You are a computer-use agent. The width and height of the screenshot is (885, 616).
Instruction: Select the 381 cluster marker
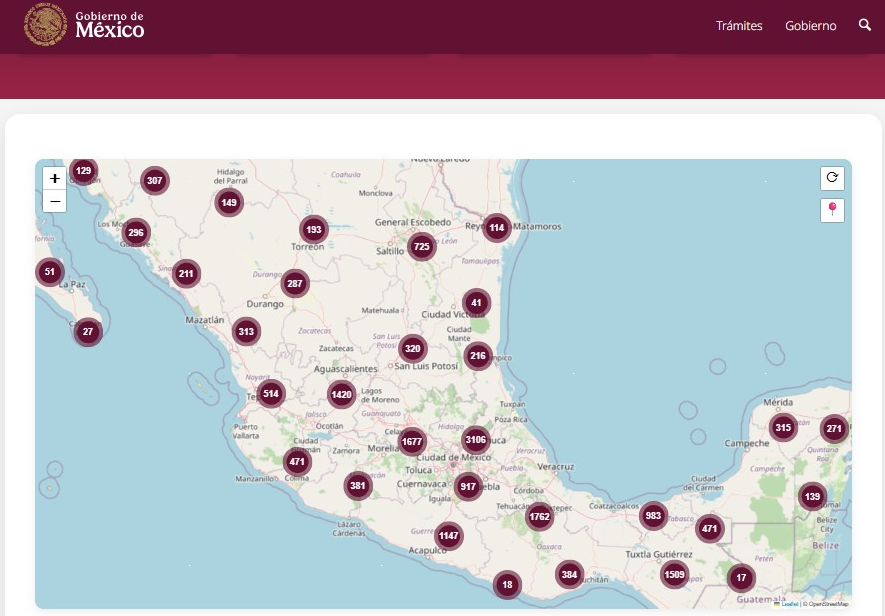(x=358, y=486)
